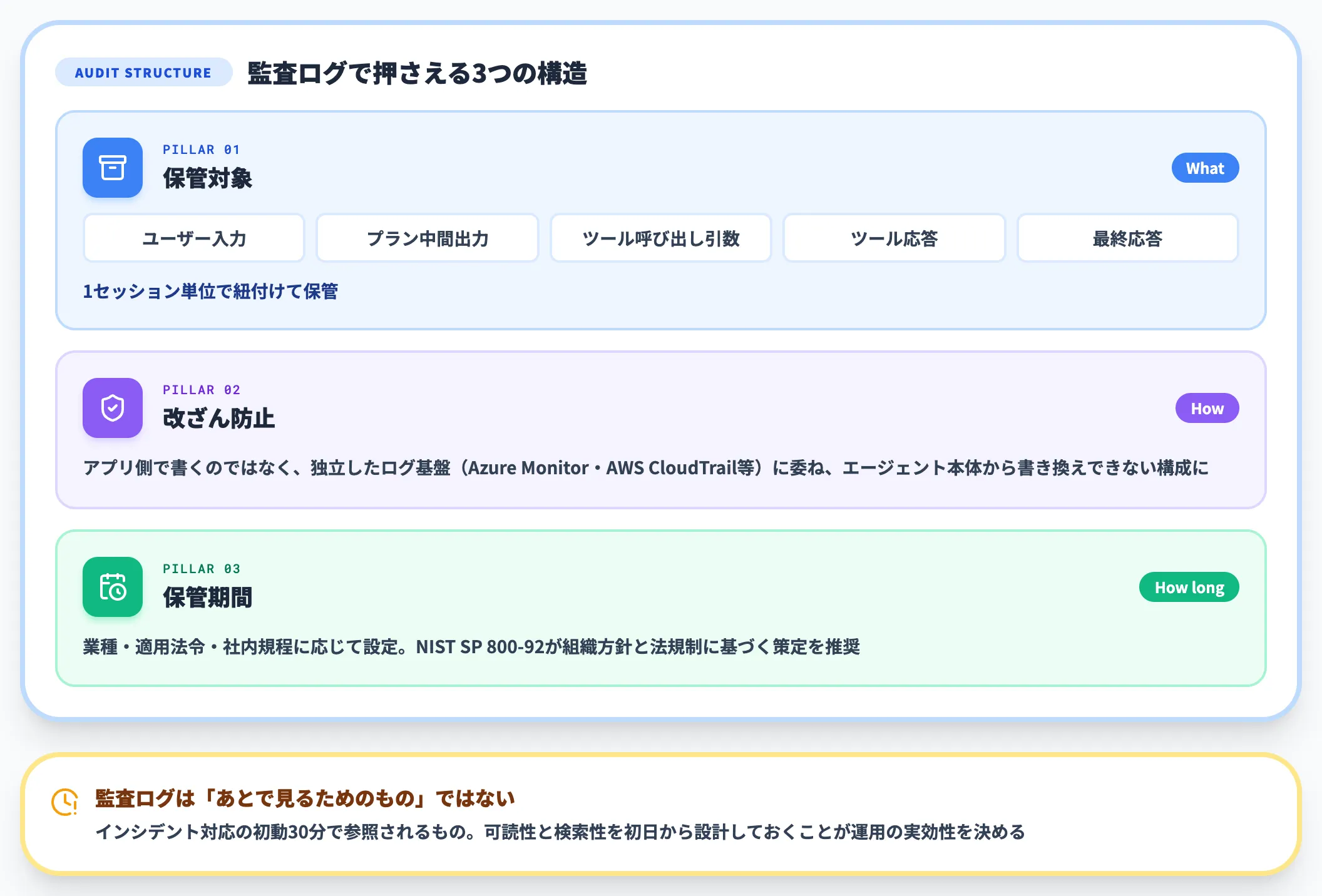Click the 改ざん防止 title

coord(218,419)
